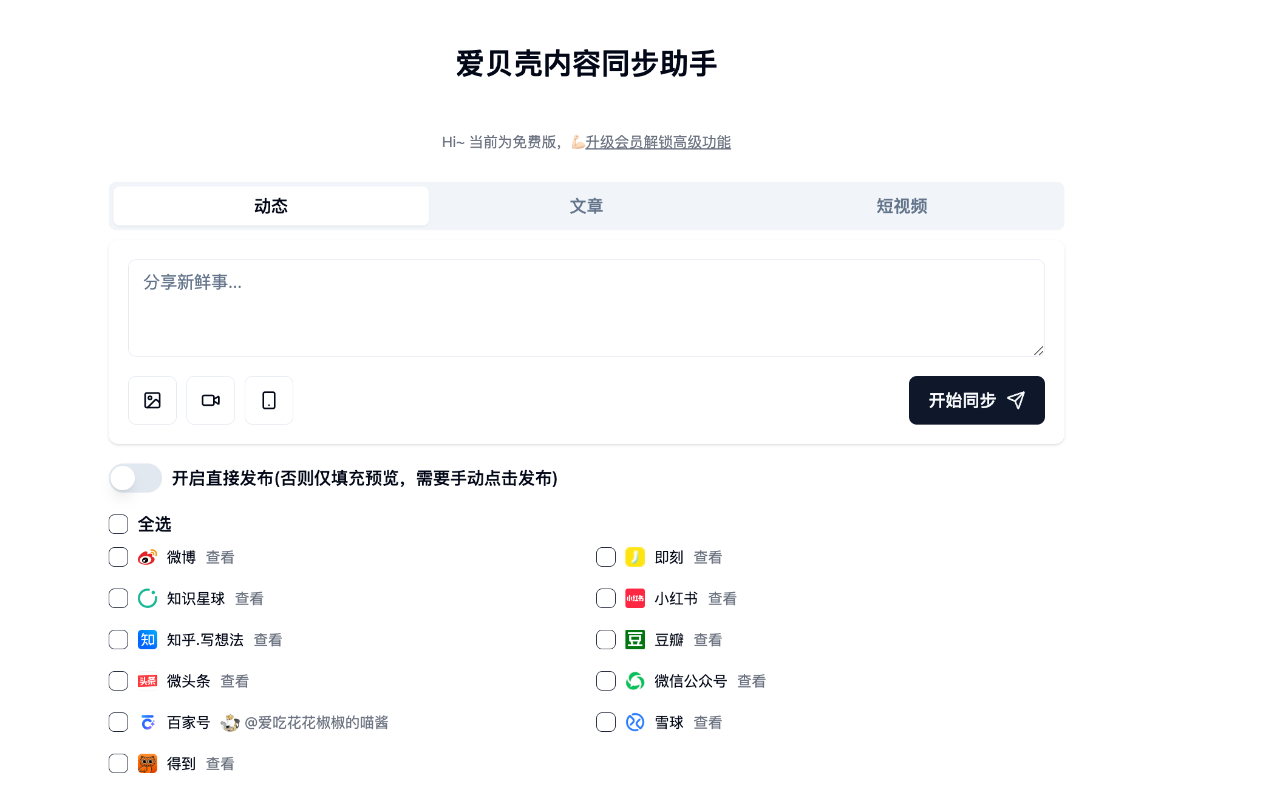The height and width of the screenshot is (800, 1280).
Task: Check the 知识星球 checkbox
Action: coord(118,598)
